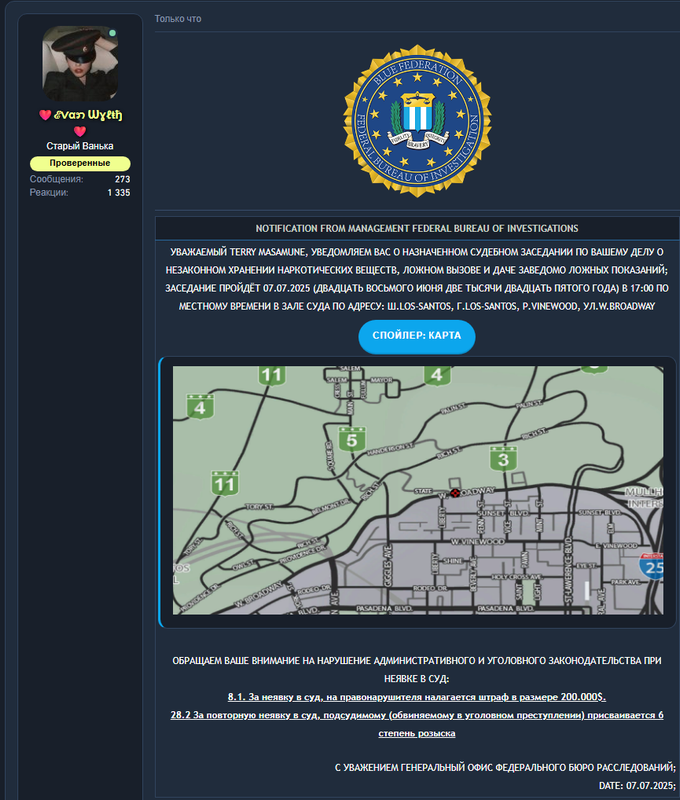Click the green online status dot on avatar
The image size is (680, 800).
pos(112,33)
